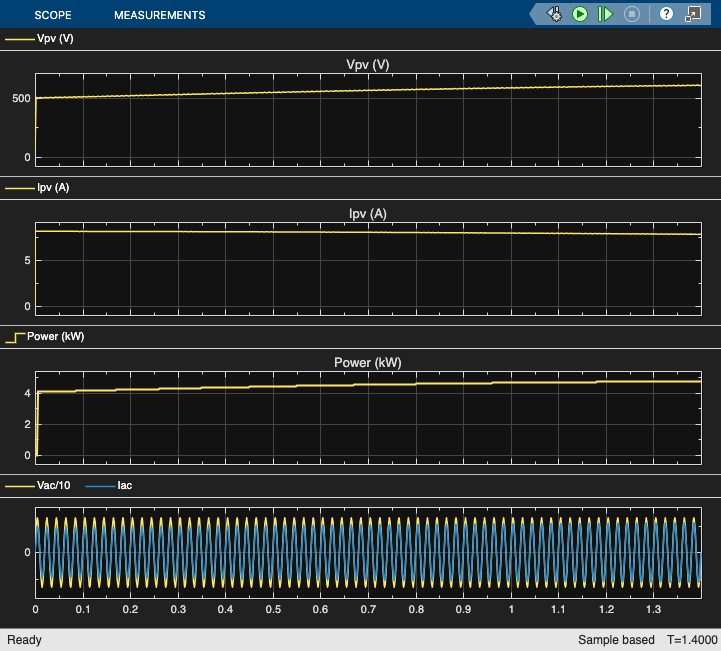This screenshot has width=721, height=651.
Task: Open the Help question mark icon
Action: [666, 14]
